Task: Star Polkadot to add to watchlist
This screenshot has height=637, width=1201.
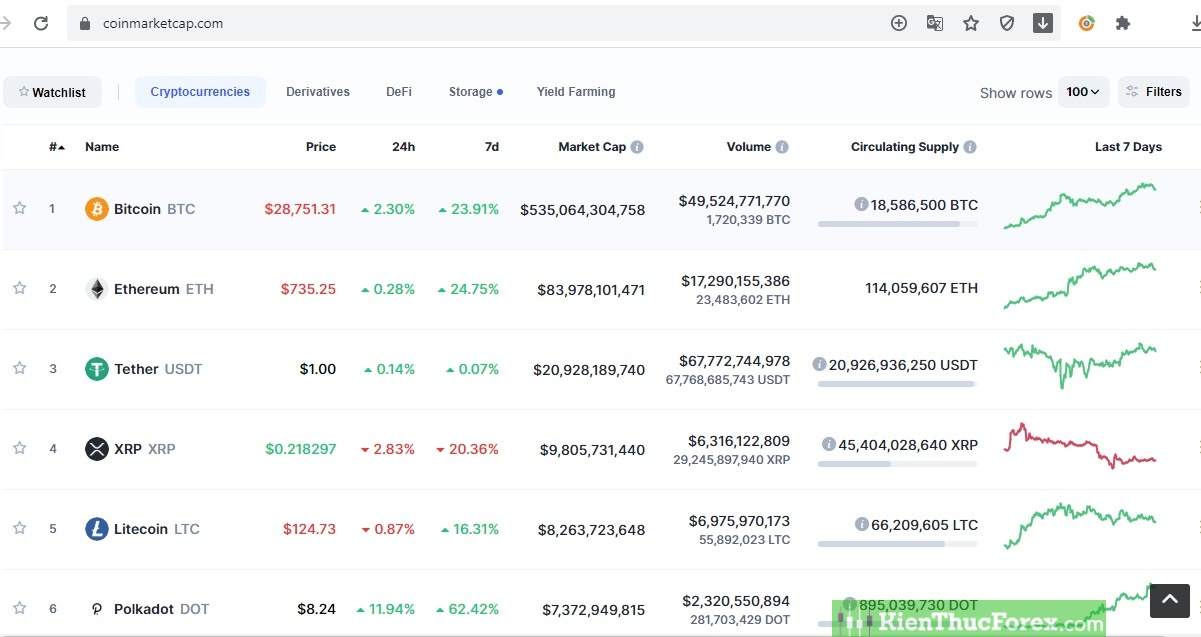Action: [19, 608]
